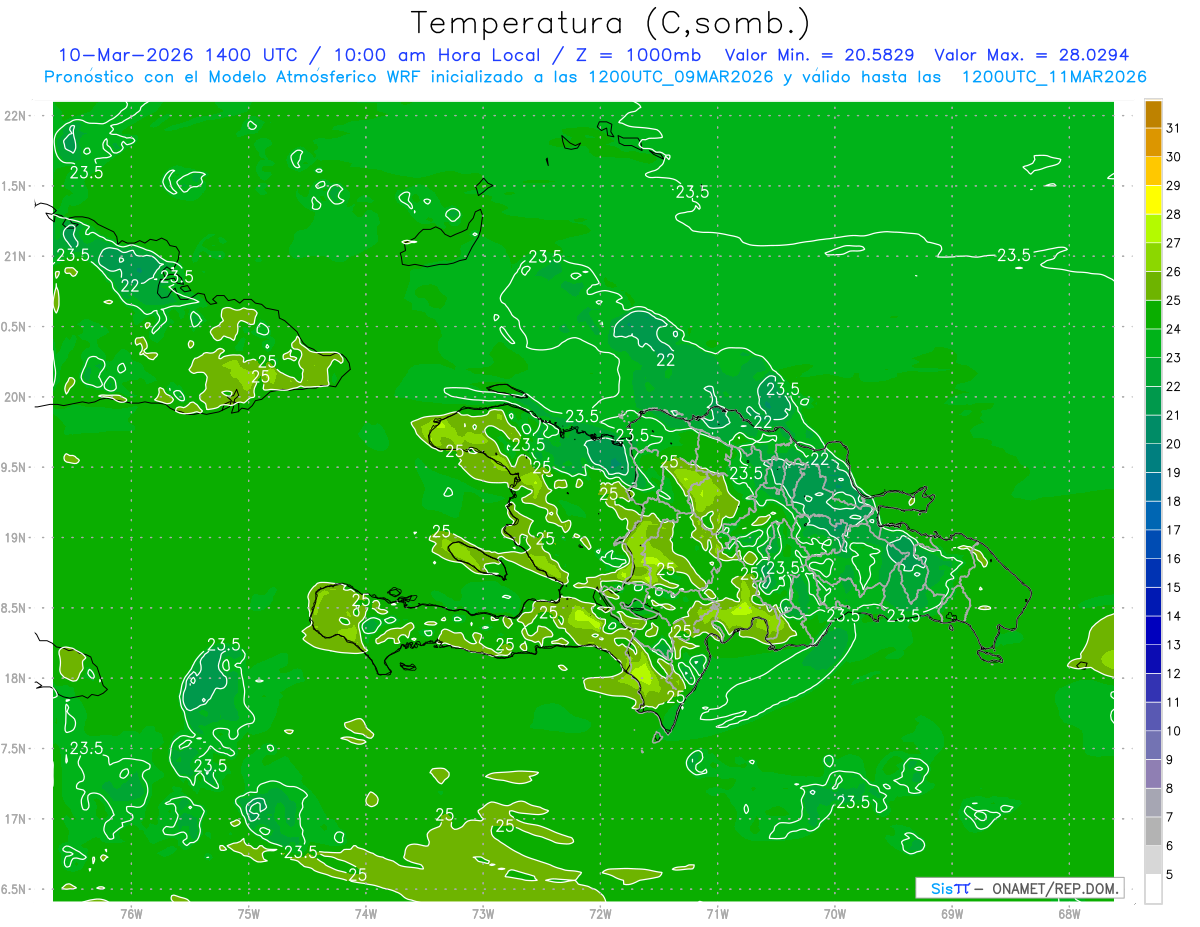The width and height of the screenshot is (1200, 927).
Task: Click the orange swatch between 30 and 31
Action: coord(1153,143)
